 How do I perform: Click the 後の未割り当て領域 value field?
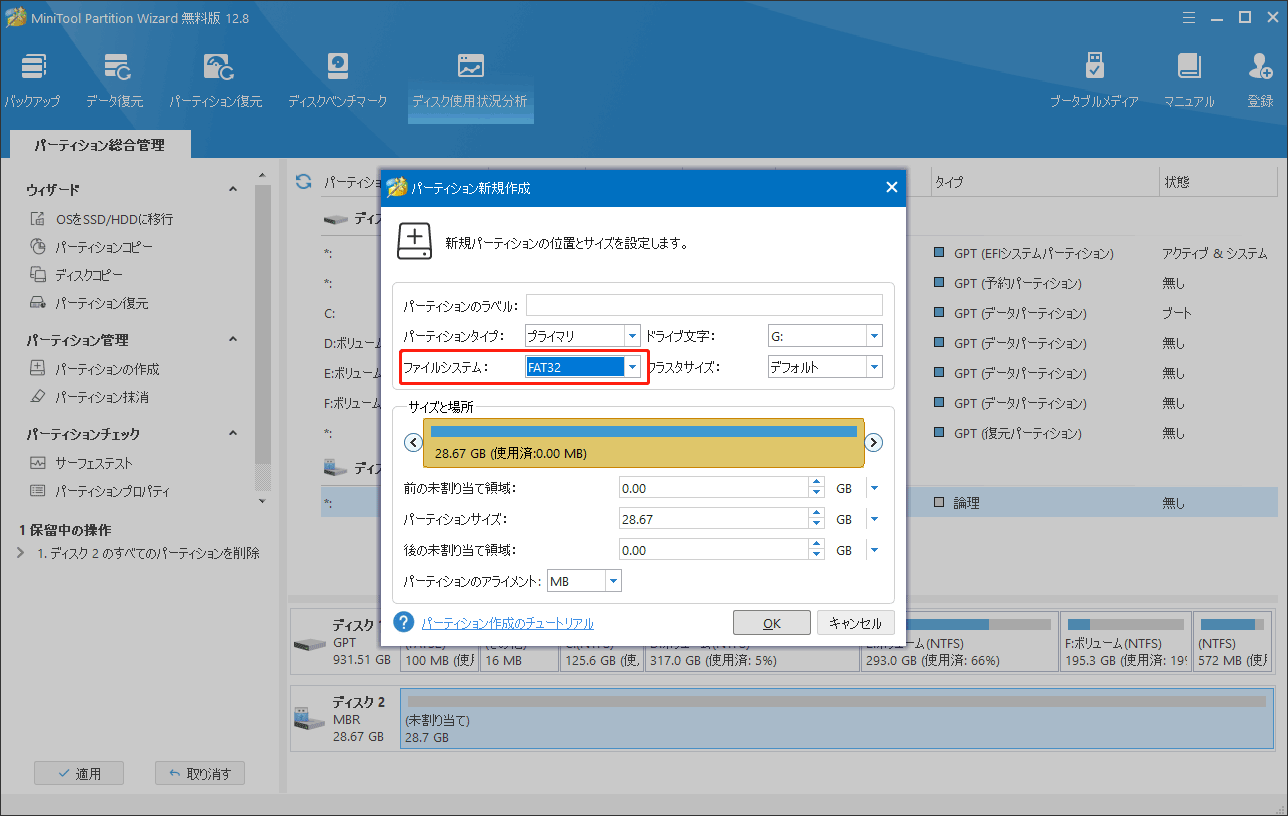pos(713,550)
